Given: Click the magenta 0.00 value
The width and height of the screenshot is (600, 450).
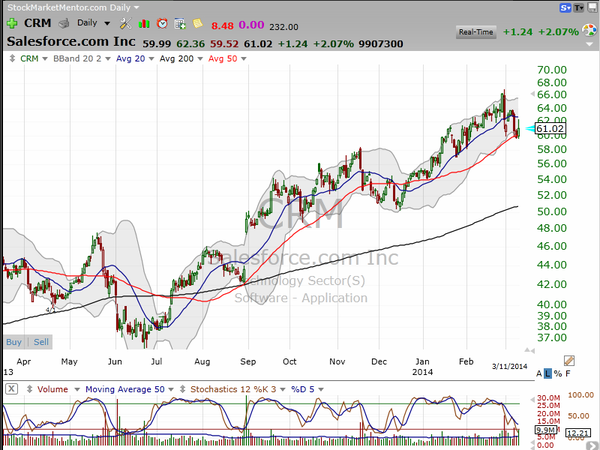Looking at the screenshot, I should [x=251, y=25].
